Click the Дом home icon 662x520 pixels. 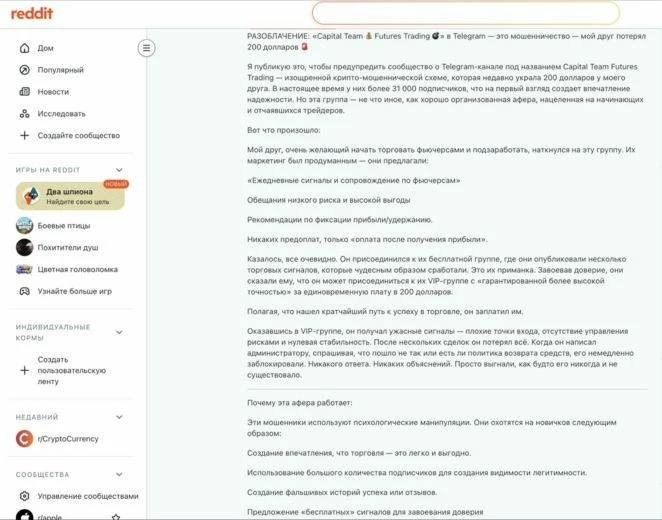25,48
